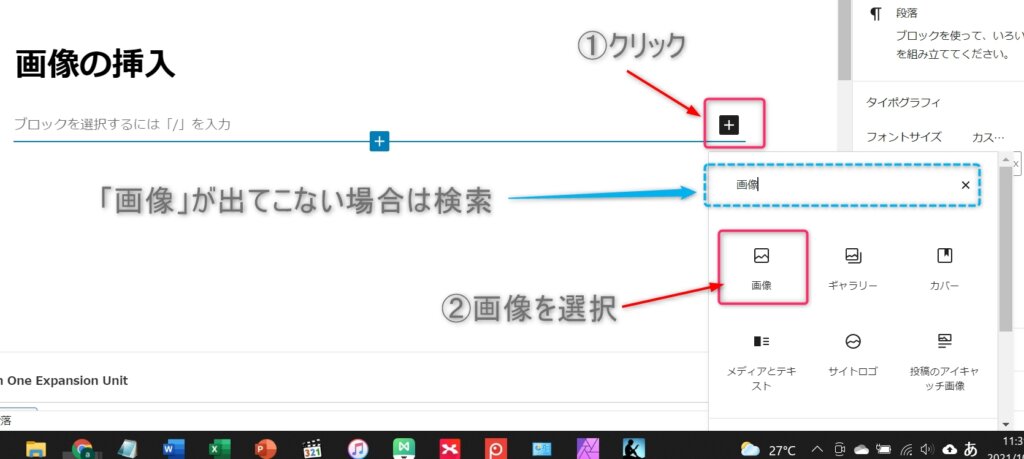Open Google Chrome from the taskbar

point(82,449)
